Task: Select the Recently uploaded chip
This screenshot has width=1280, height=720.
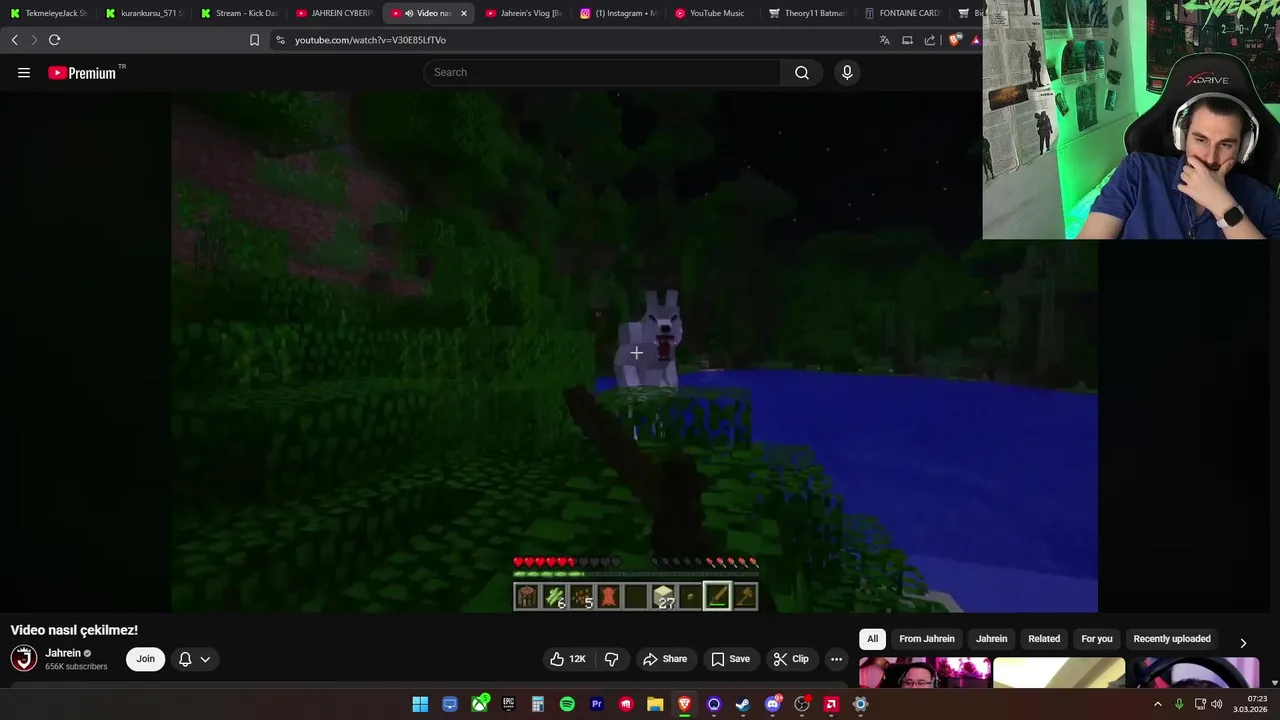Action: [1172, 639]
